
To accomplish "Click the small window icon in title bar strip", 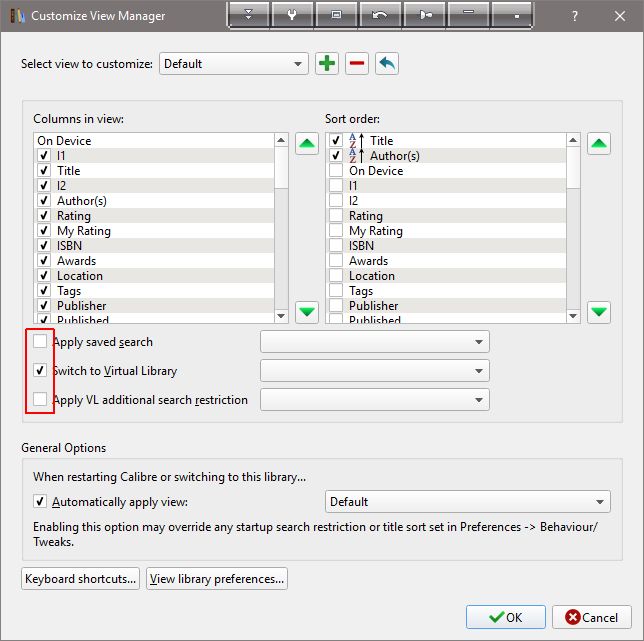I will pos(336,15).
